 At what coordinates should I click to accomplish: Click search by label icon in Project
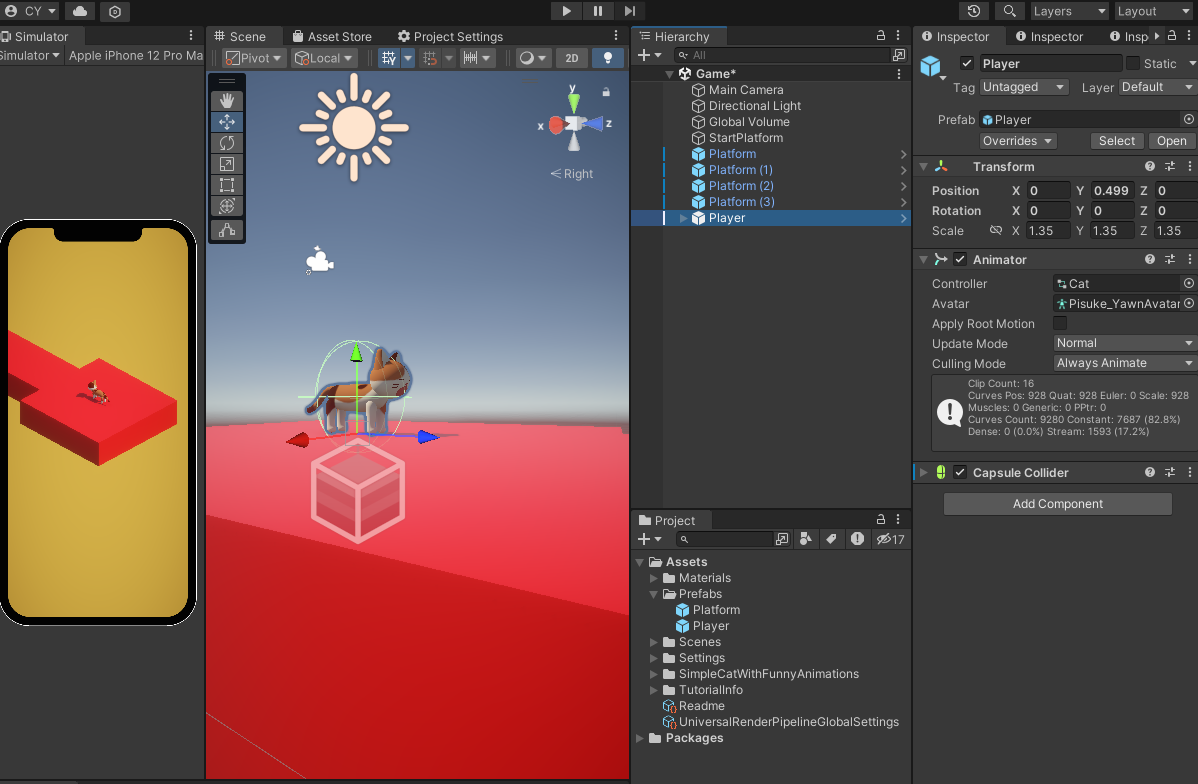coord(831,539)
